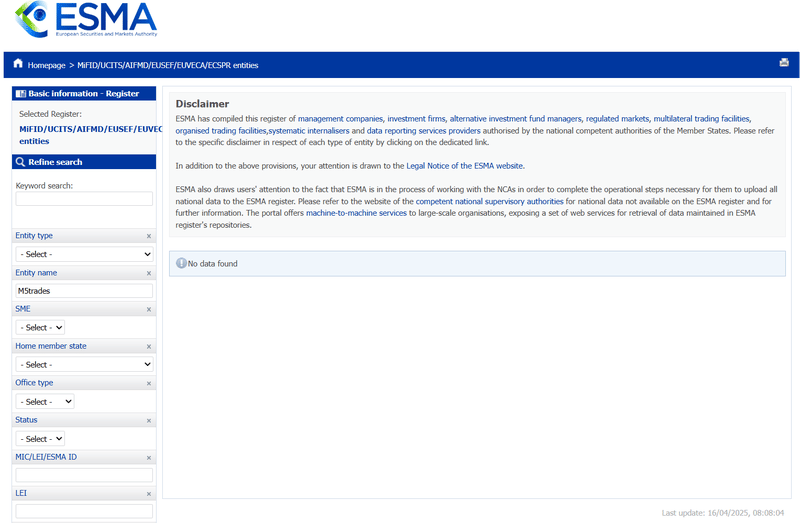Click the selected register entities link

[x=90, y=135]
